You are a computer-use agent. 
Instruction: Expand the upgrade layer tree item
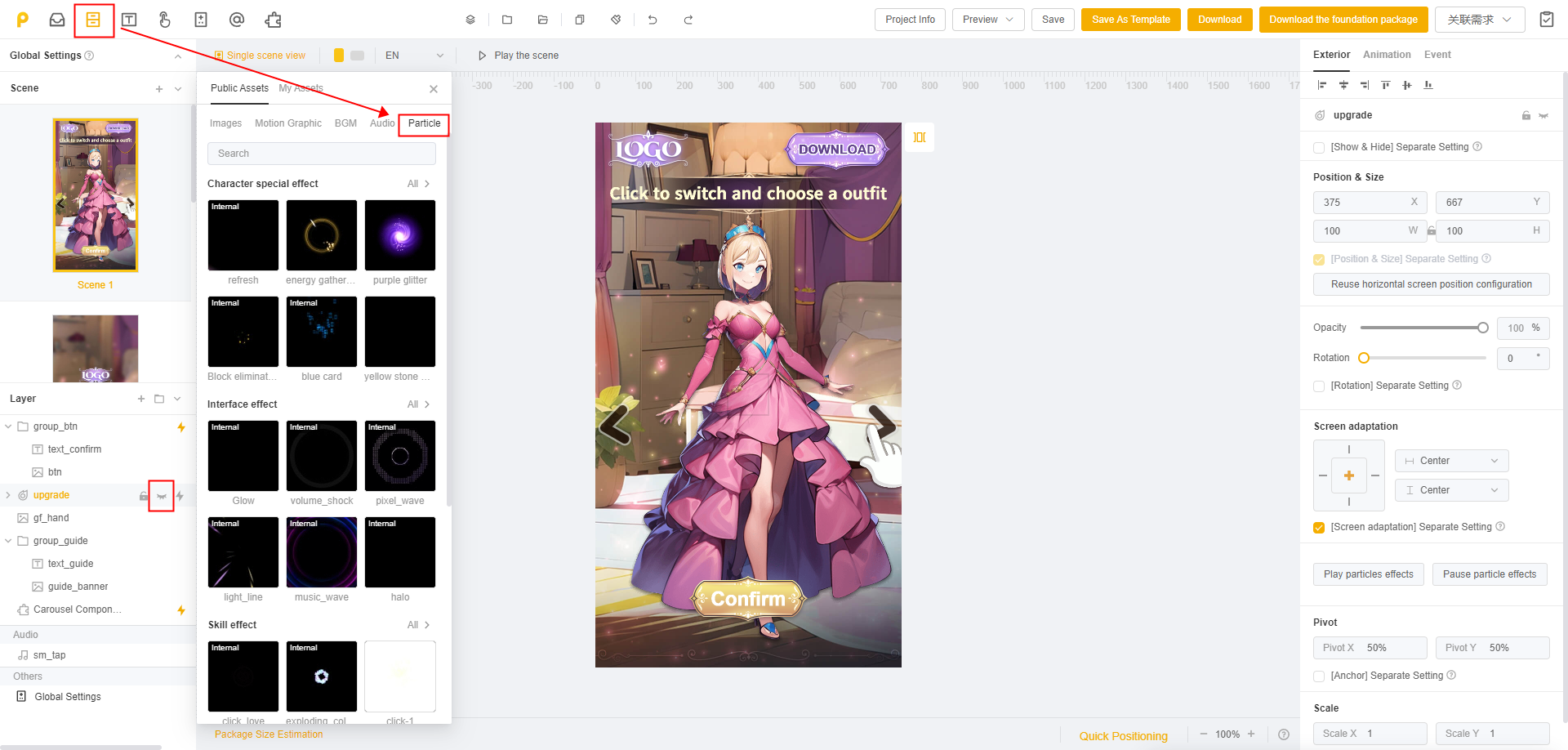click(8, 495)
